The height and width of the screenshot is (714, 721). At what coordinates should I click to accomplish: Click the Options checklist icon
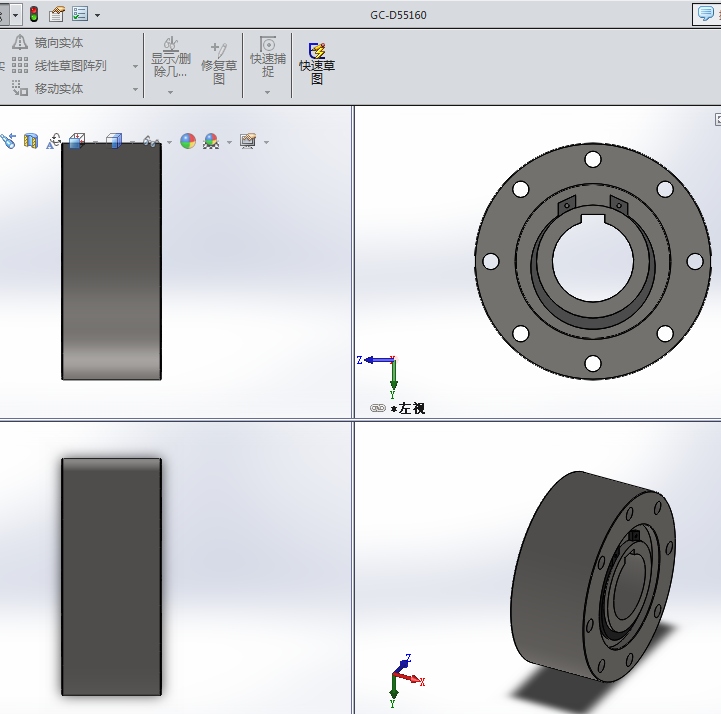[x=80, y=14]
